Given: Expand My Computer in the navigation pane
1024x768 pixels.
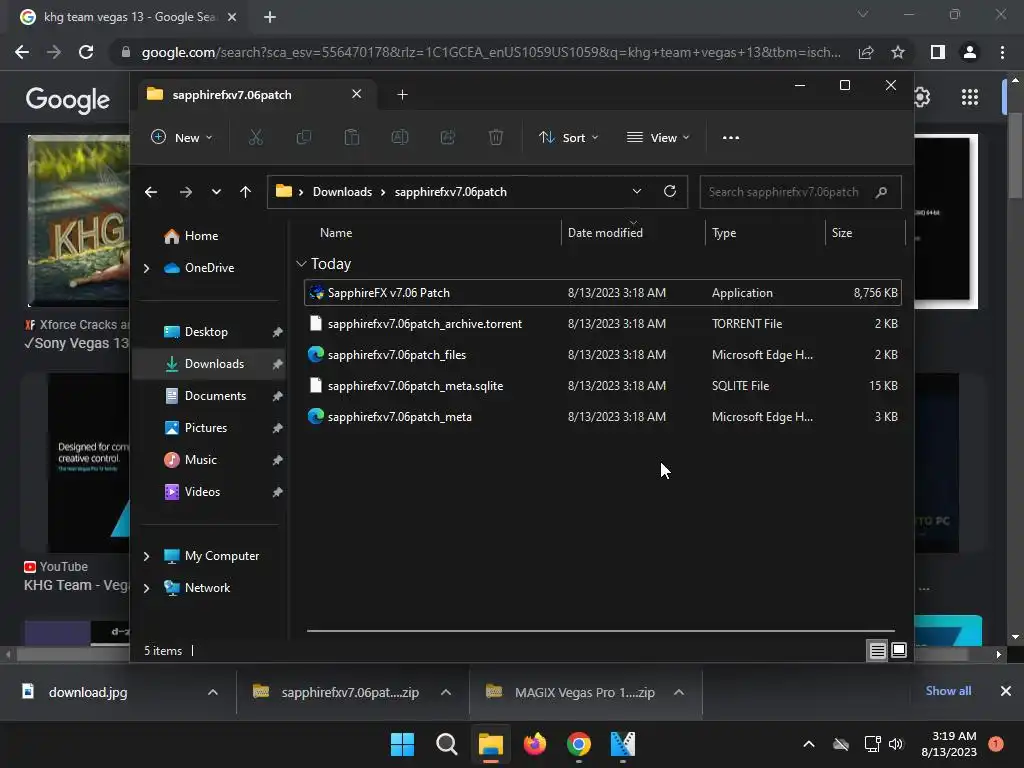Looking at the screenshot, I should pos(146,556).
